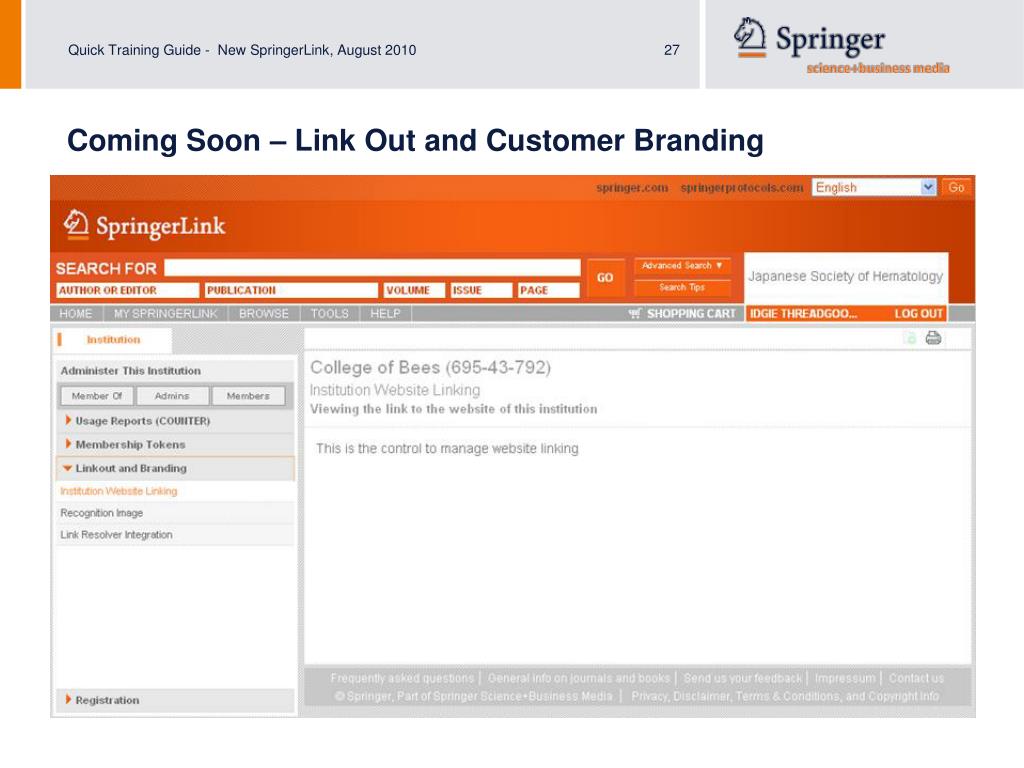
Task: Click the Member Of button
Action: pyautogui.click(x=97, y=396)
